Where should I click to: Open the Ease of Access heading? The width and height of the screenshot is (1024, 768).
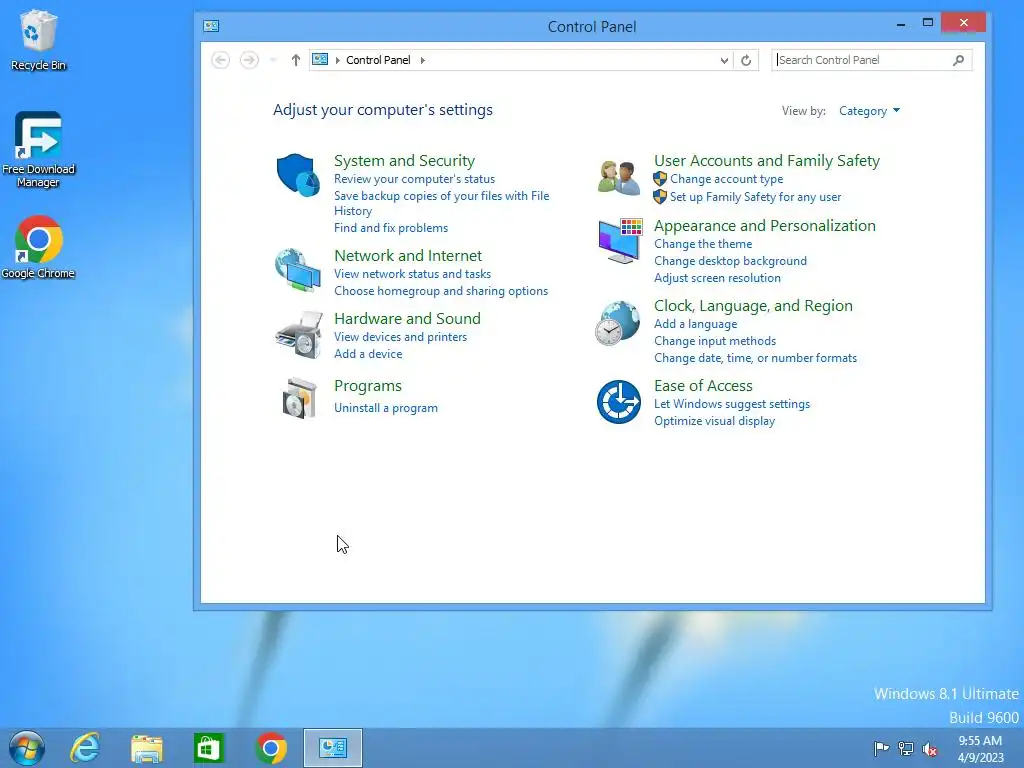point(703,386)
